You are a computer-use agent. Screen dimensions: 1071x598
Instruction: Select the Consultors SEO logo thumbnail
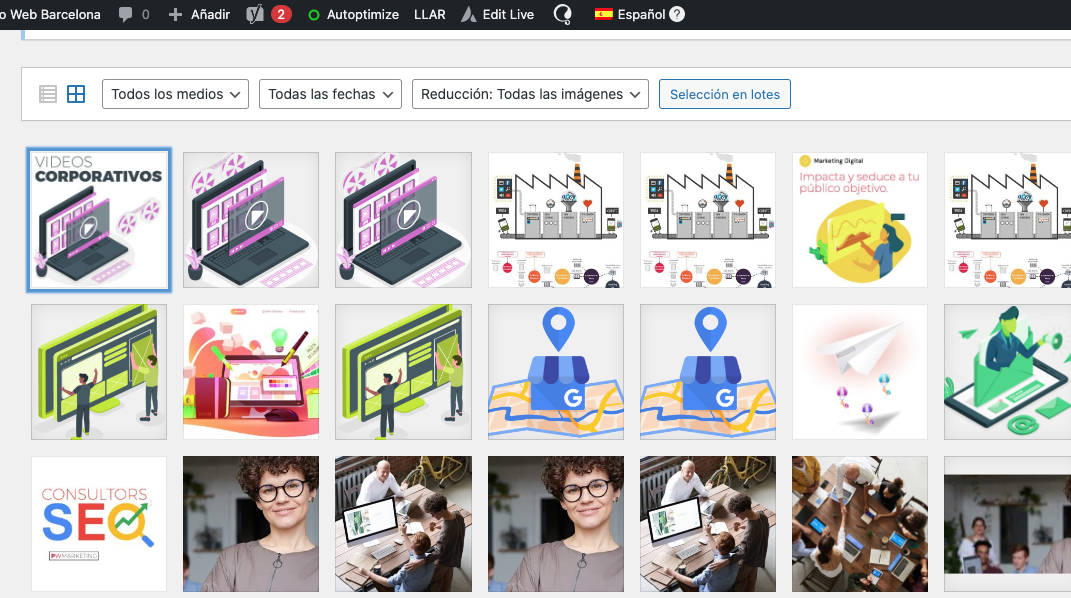99,524
